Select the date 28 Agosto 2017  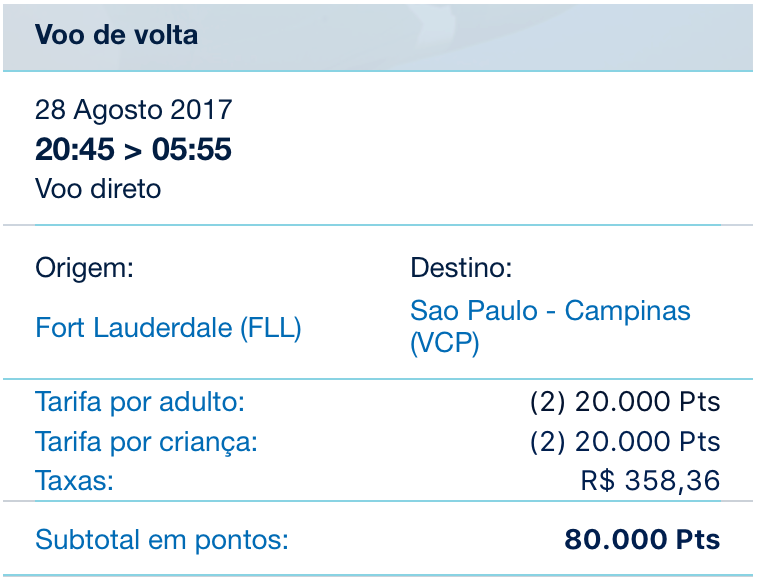133,110
